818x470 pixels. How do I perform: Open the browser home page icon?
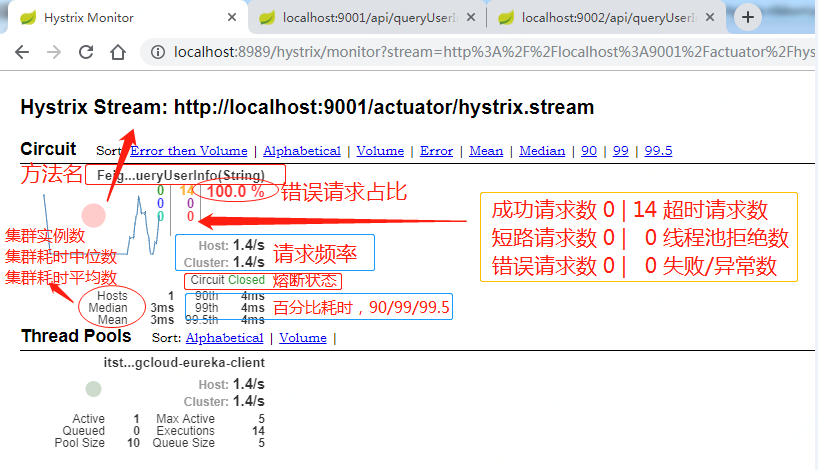(118, 52)
